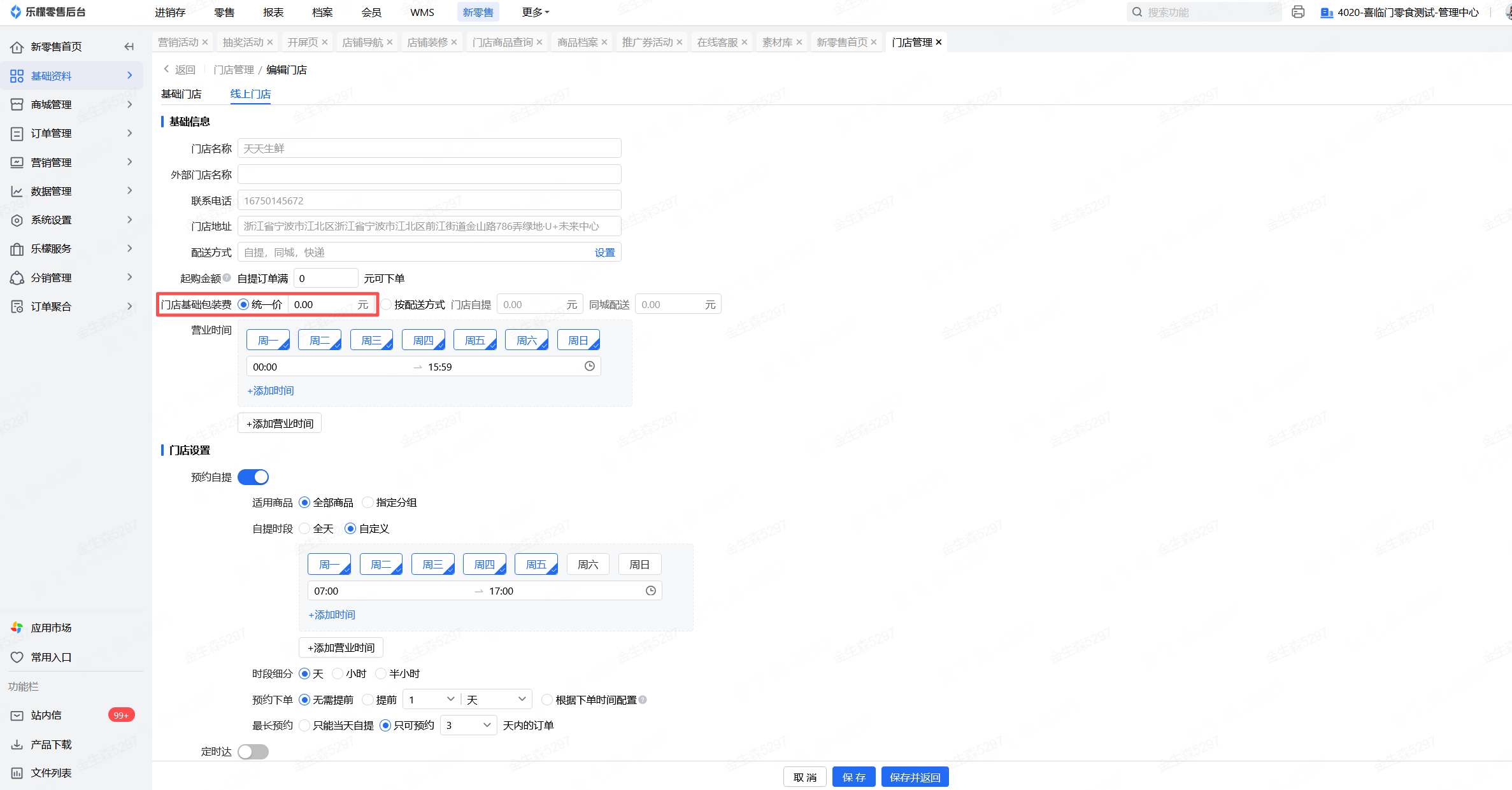Viewport: 1512px width, 790px height.
Task: Click the 应用市场 colorful icon
Action: pos(17,628)
